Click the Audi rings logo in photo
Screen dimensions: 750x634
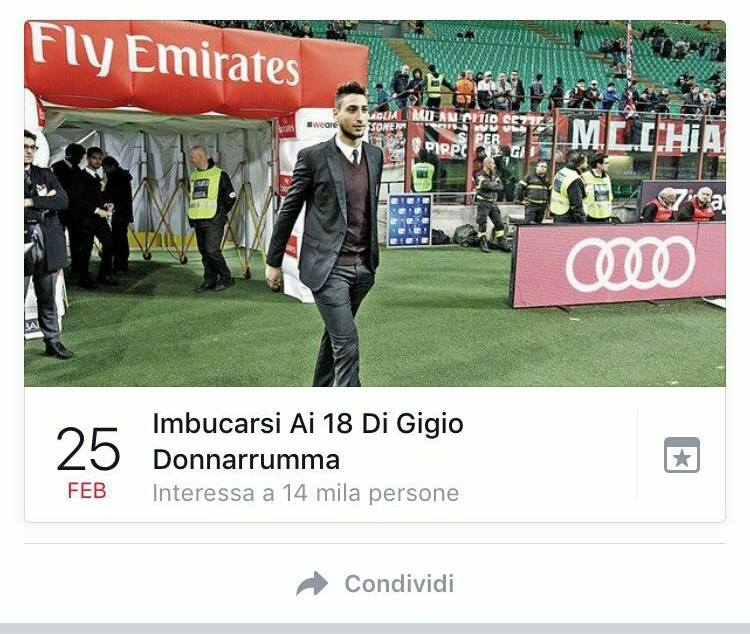[630, 264]
